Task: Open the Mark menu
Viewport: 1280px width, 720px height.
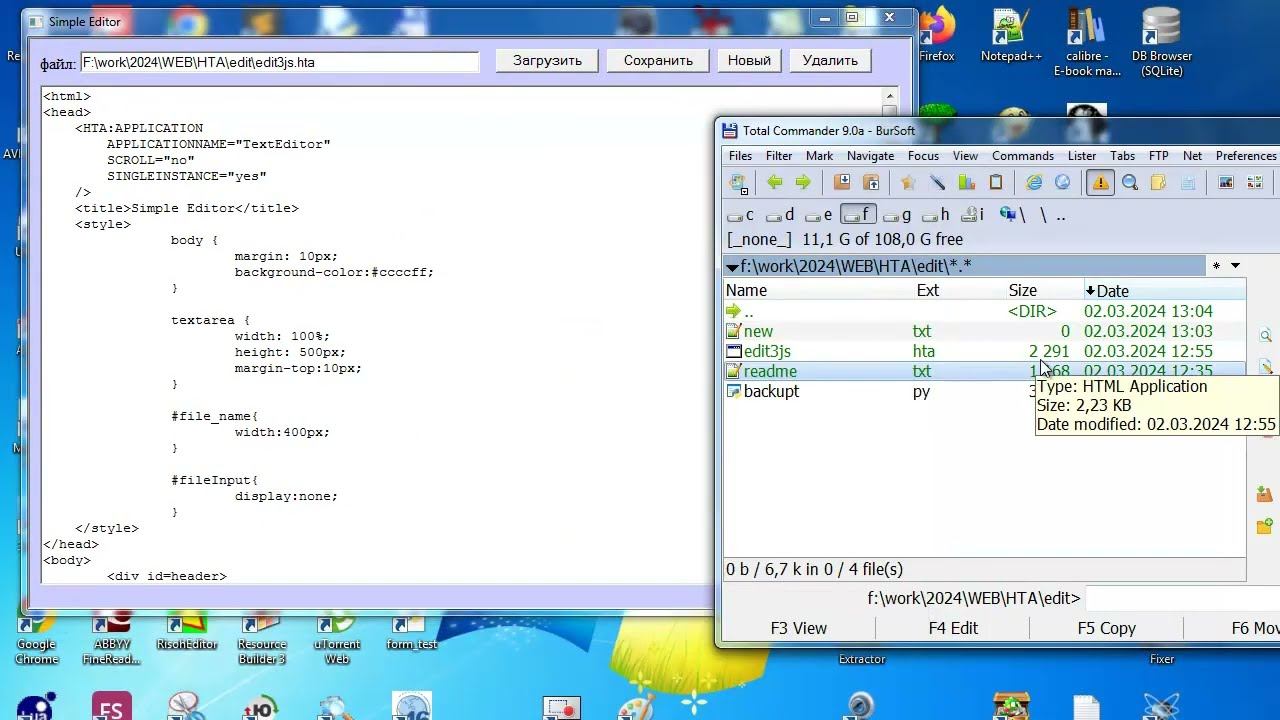Action: [x=819, y=156]
